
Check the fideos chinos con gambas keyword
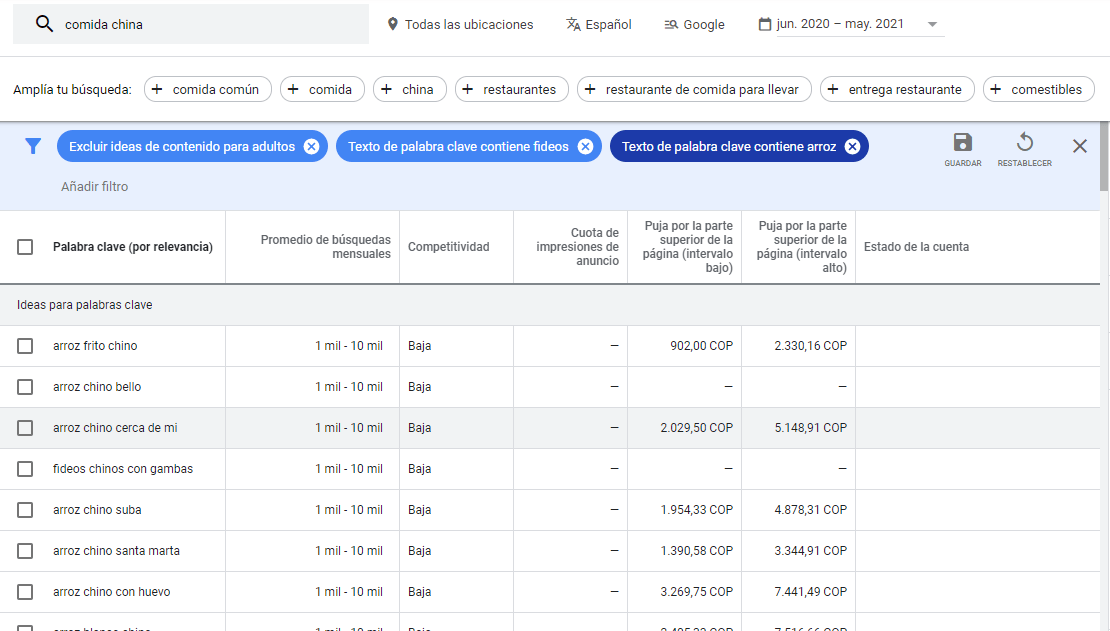click(27, 468)
